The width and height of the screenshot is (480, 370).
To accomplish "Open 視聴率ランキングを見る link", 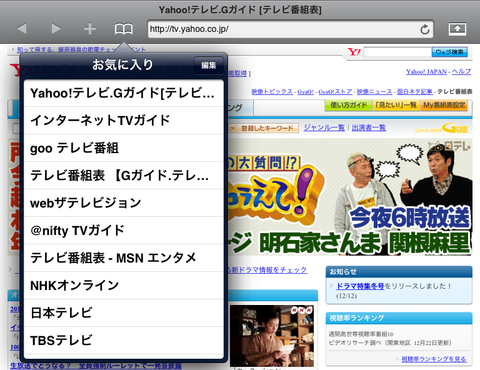I will pyautogui.click(x=434, y=359).
